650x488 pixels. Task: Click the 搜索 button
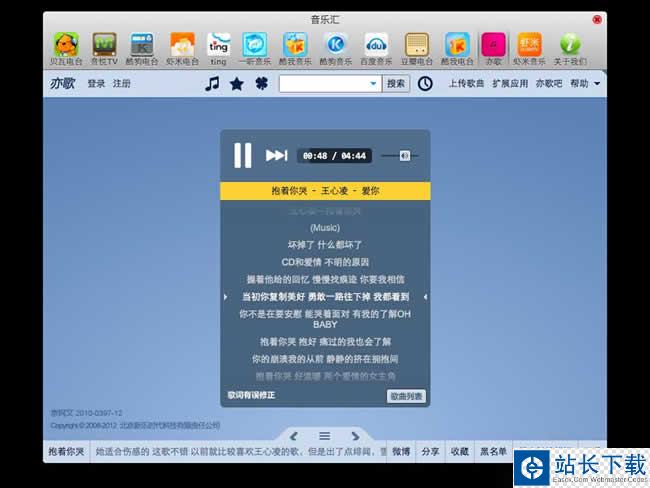coord(396,84)
